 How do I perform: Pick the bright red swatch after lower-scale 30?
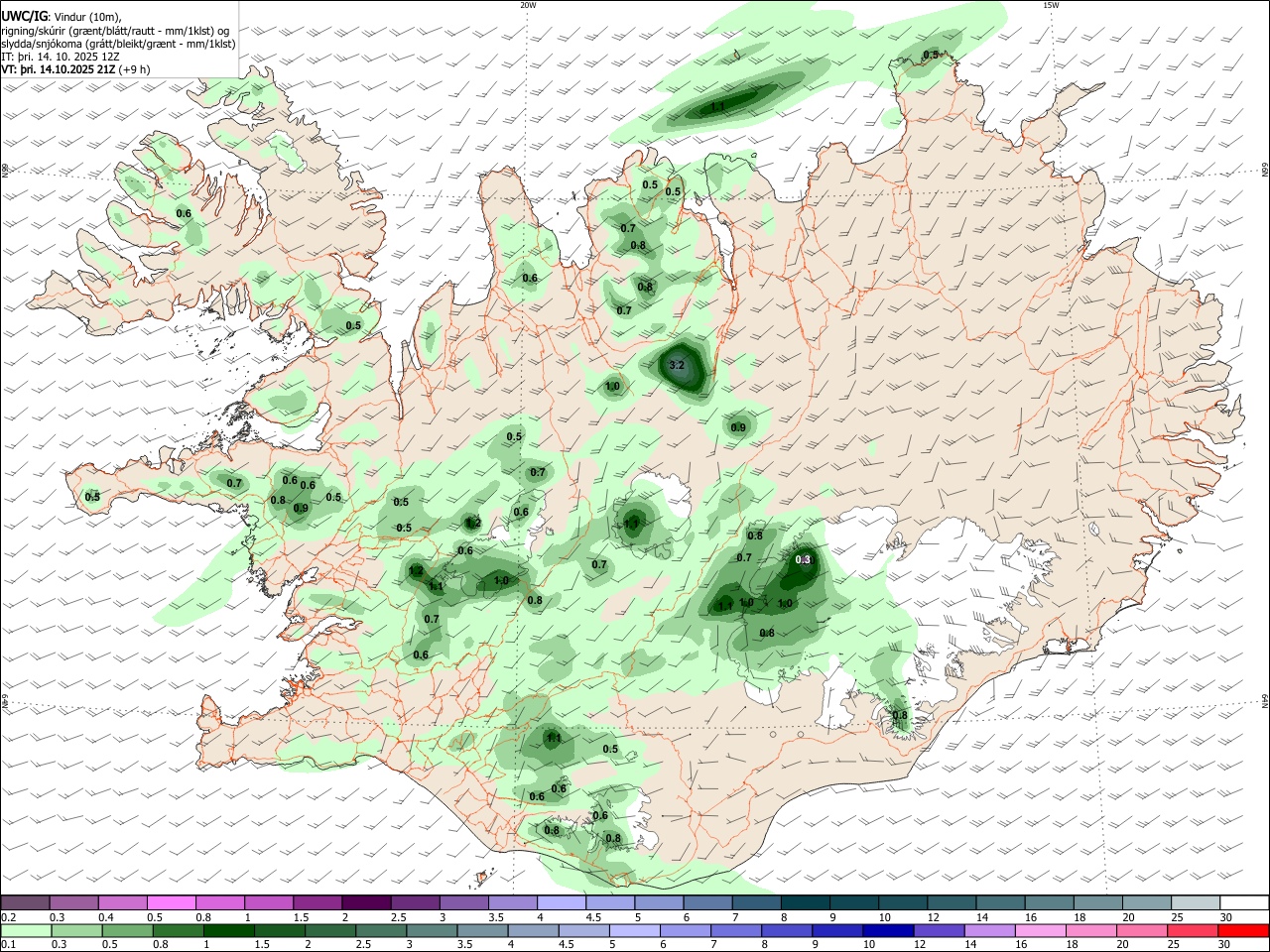[1242, 931]
